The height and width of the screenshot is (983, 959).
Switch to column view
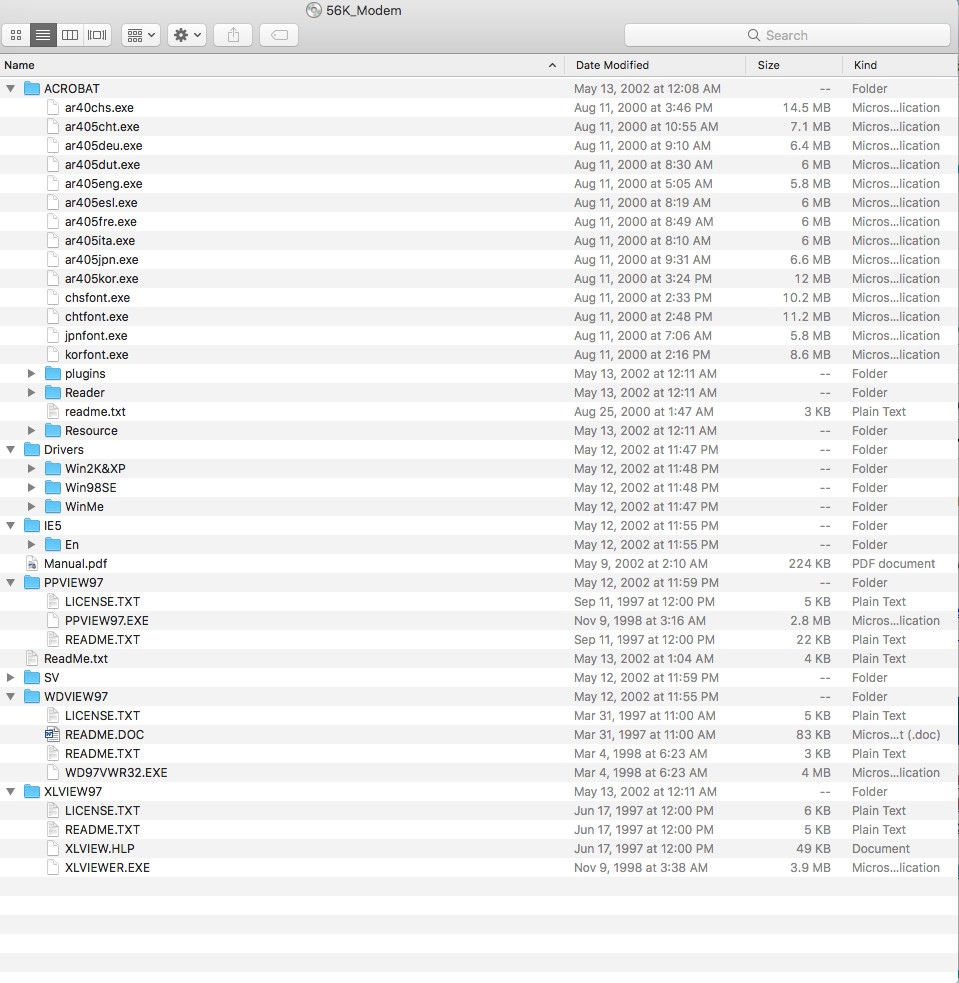tap(70, 35)
